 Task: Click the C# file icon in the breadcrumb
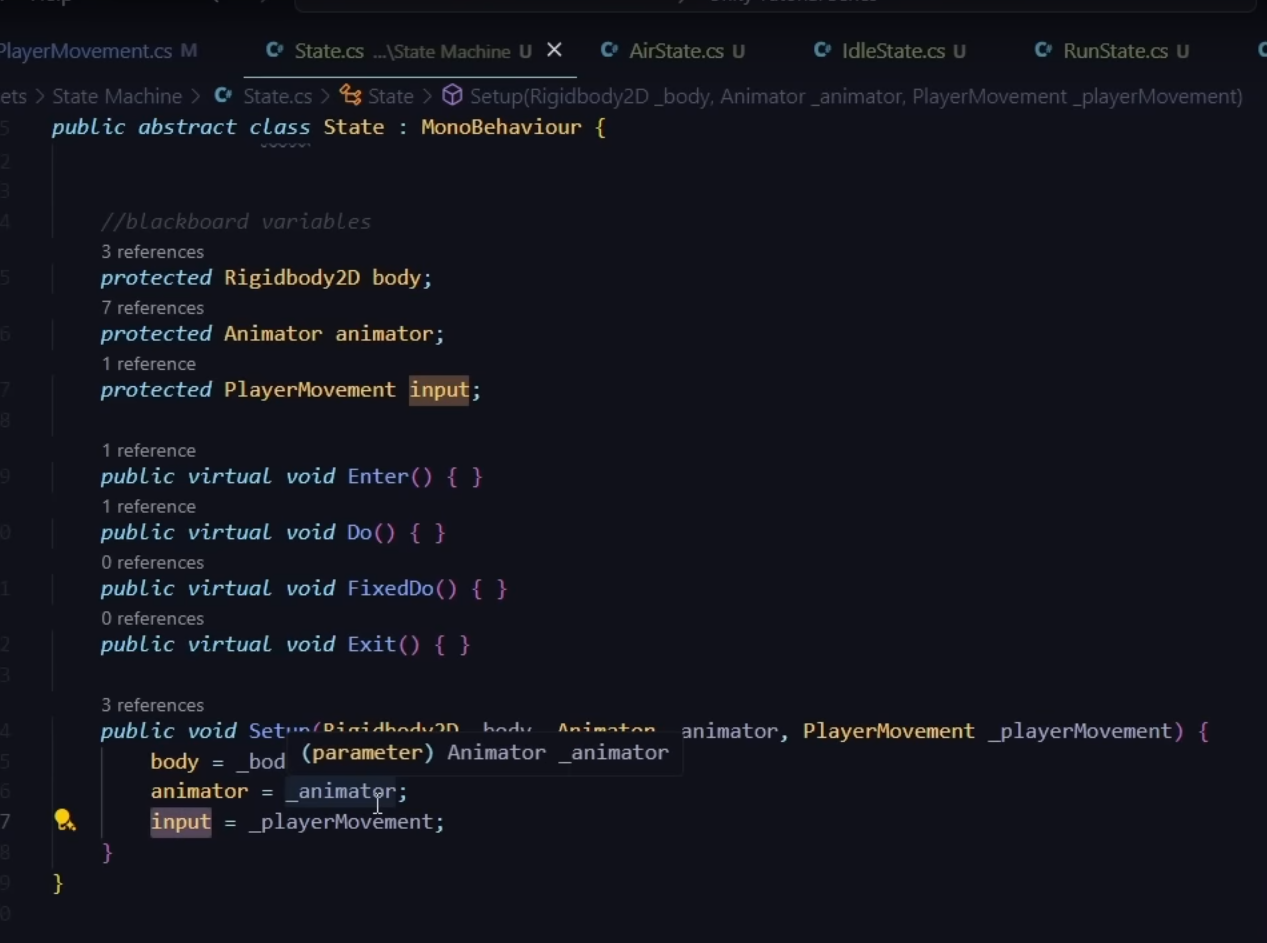tap(224, 96)
